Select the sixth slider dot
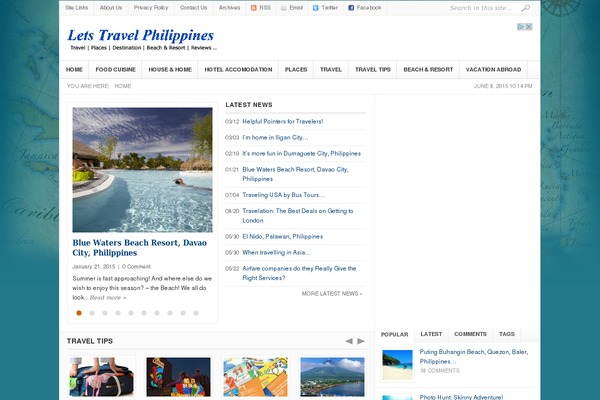Image resolution: width=600 pixels, height=400 pixels. [x=144, y=313]
